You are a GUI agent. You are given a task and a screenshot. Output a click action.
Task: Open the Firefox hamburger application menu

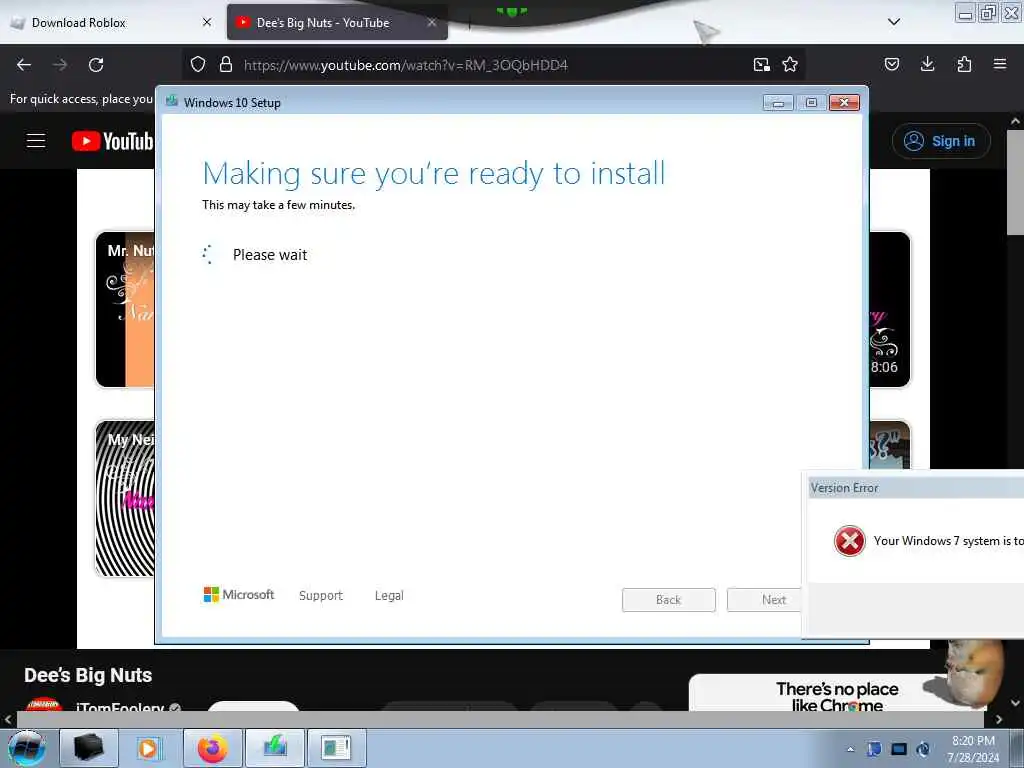(1000, 64)
